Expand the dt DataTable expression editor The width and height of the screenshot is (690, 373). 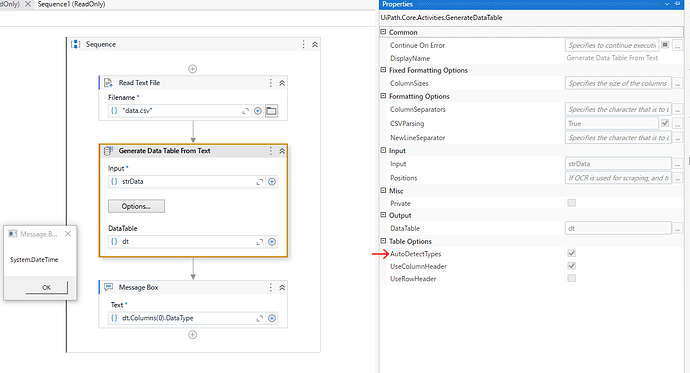(260, 241)
